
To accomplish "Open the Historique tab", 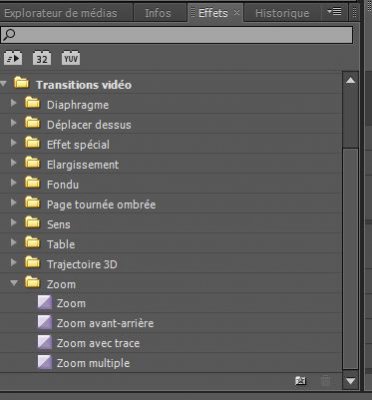I will tap(282, 13).
